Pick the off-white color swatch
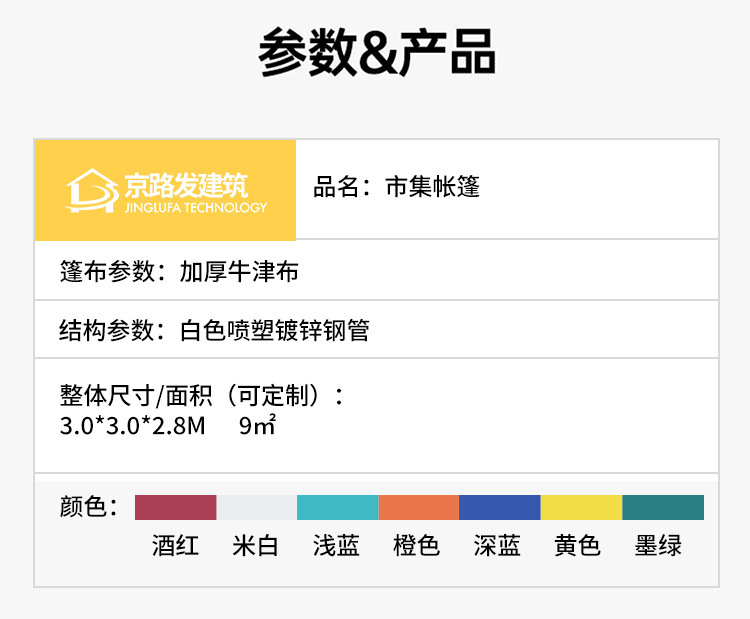Screen dimensions: 750x619 click(257, 507)
